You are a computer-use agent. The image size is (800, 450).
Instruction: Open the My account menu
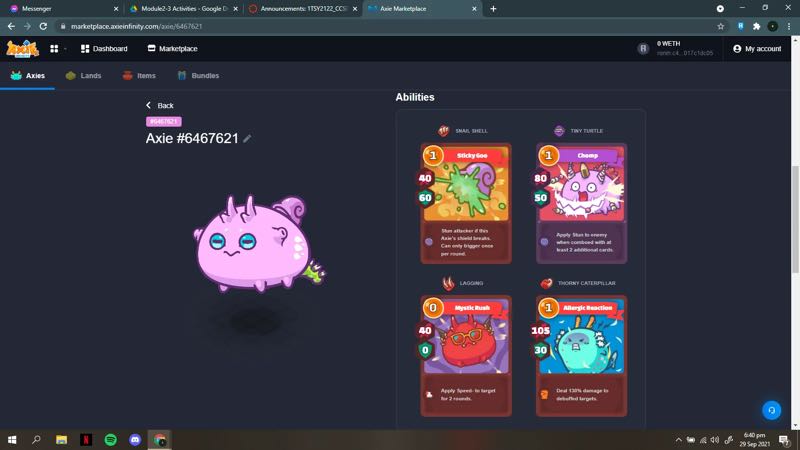[x=757, y=48]
